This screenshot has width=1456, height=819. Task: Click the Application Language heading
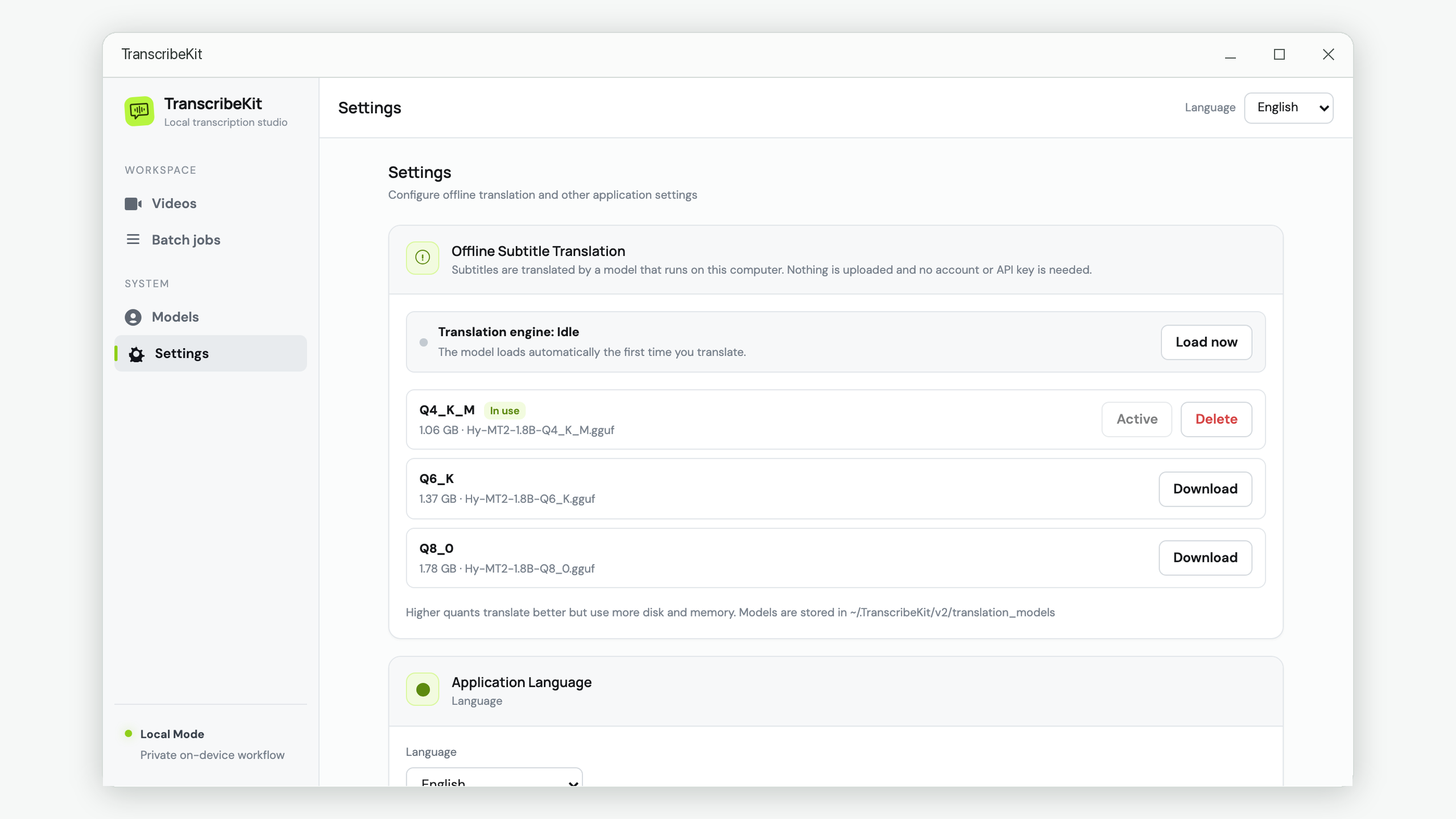(522, 682)
